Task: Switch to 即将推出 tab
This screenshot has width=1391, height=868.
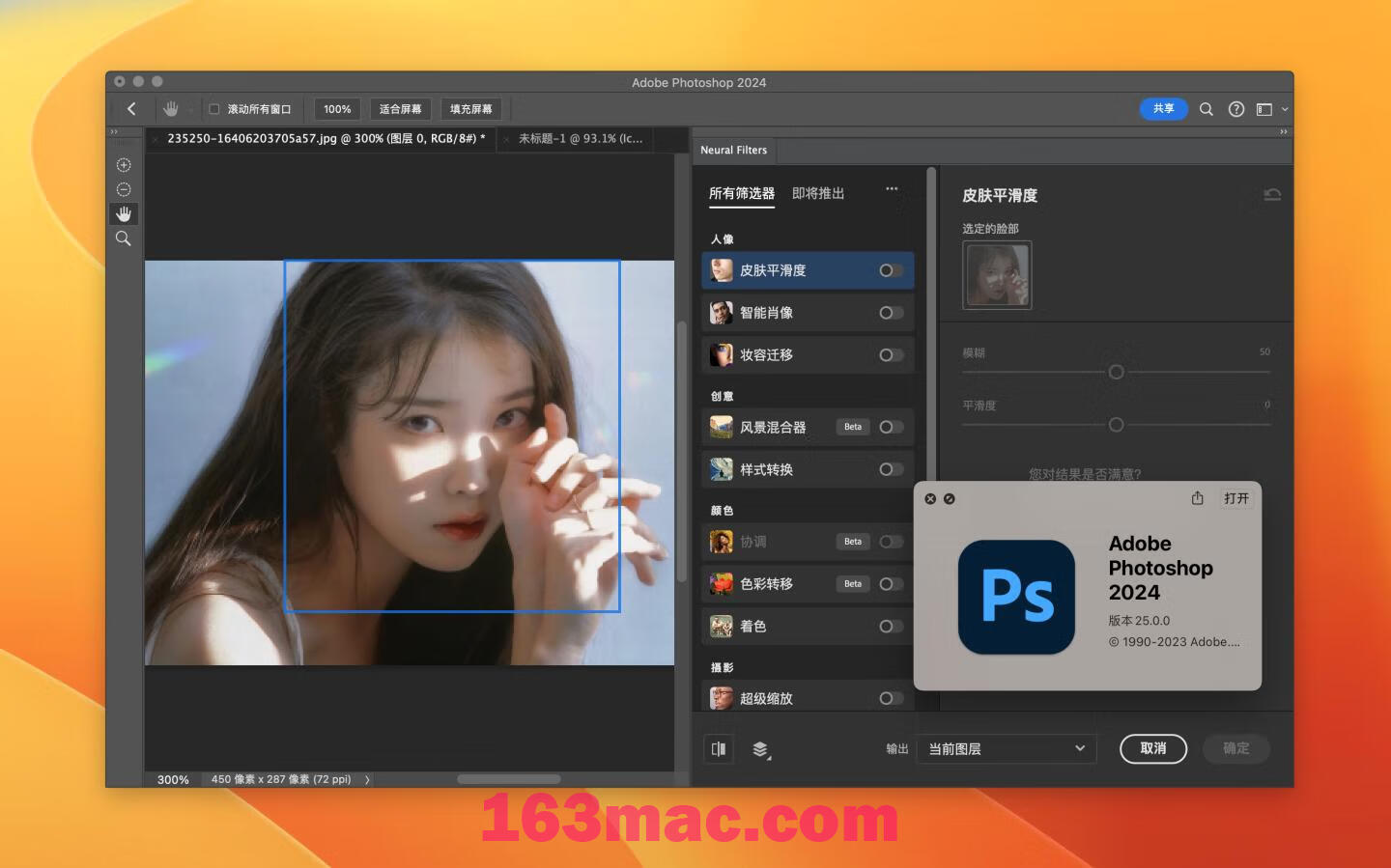Action: 818,193
